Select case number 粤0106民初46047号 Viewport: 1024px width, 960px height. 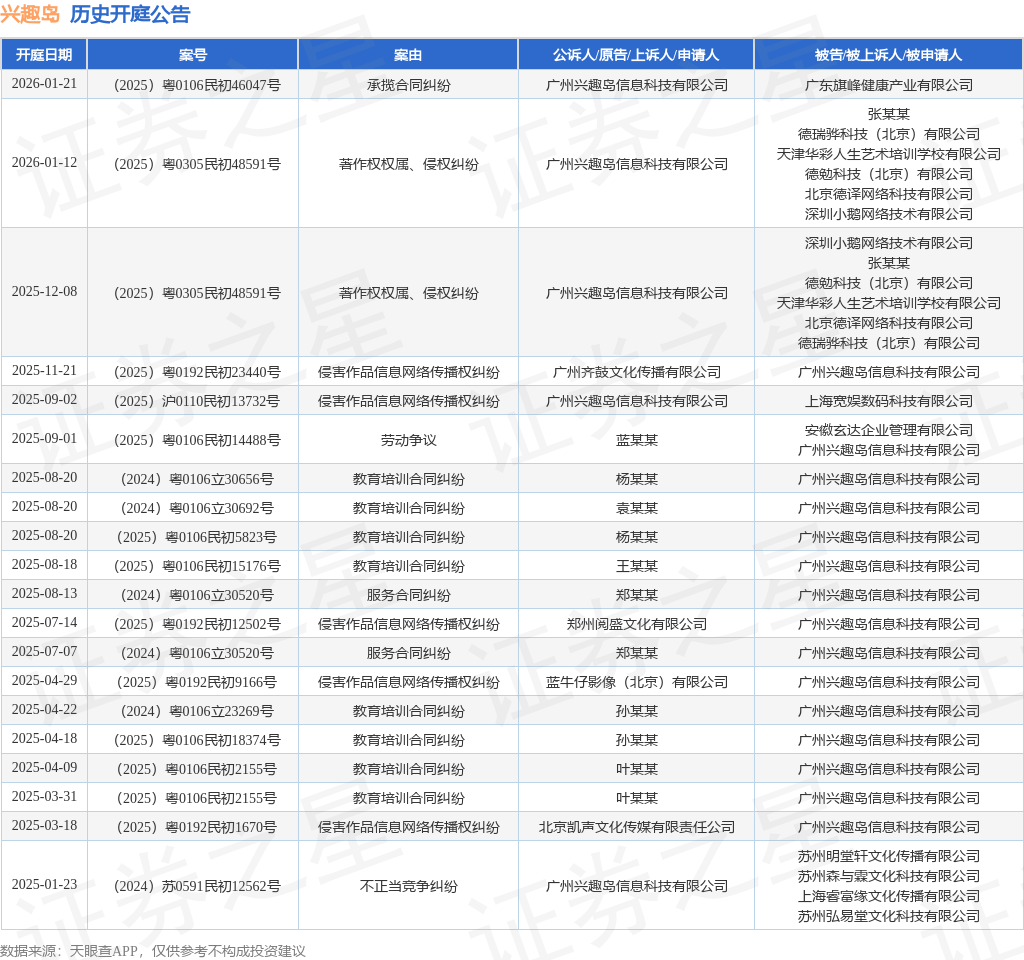click(197, 85)
